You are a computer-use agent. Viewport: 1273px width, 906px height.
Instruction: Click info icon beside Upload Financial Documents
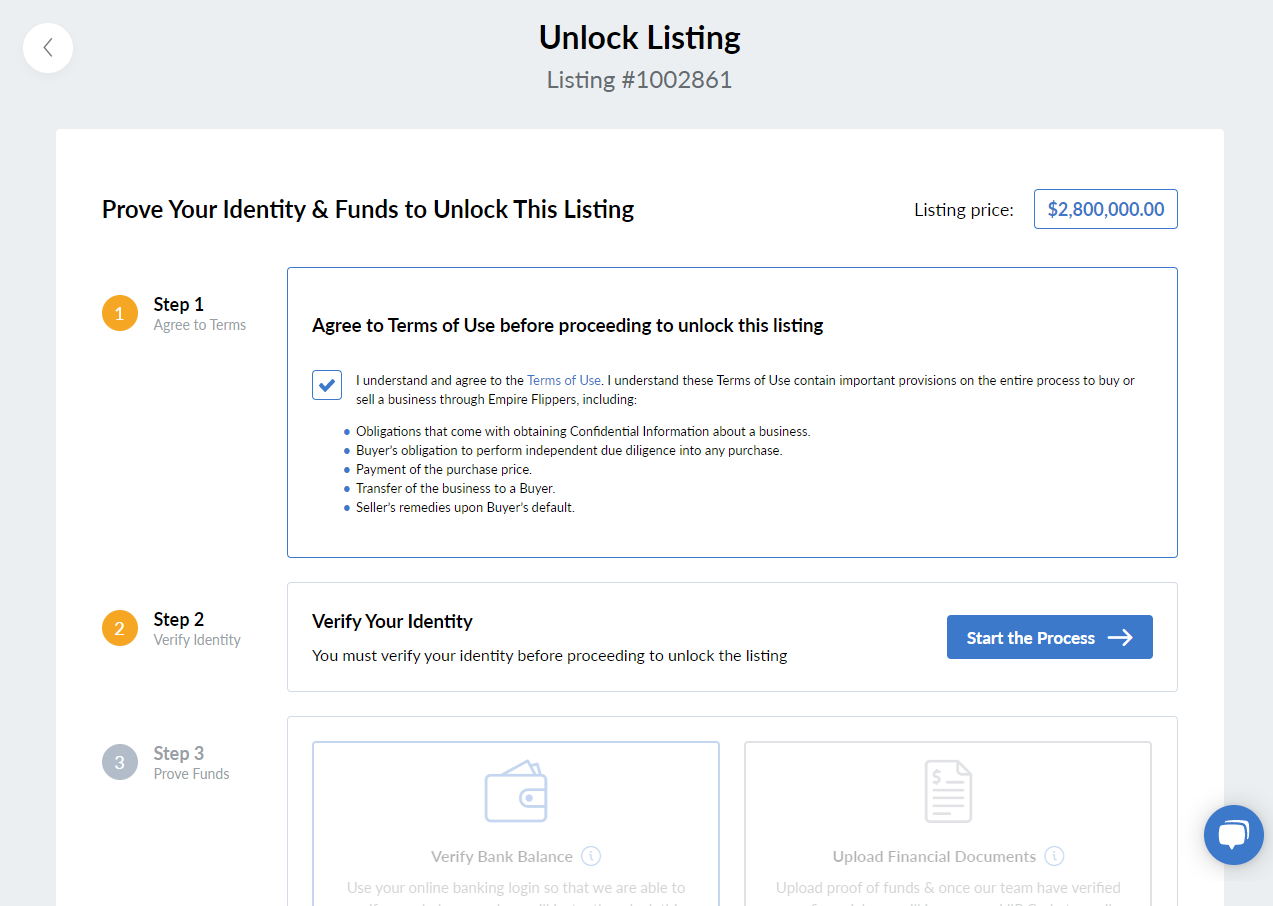coord(1054,856)
